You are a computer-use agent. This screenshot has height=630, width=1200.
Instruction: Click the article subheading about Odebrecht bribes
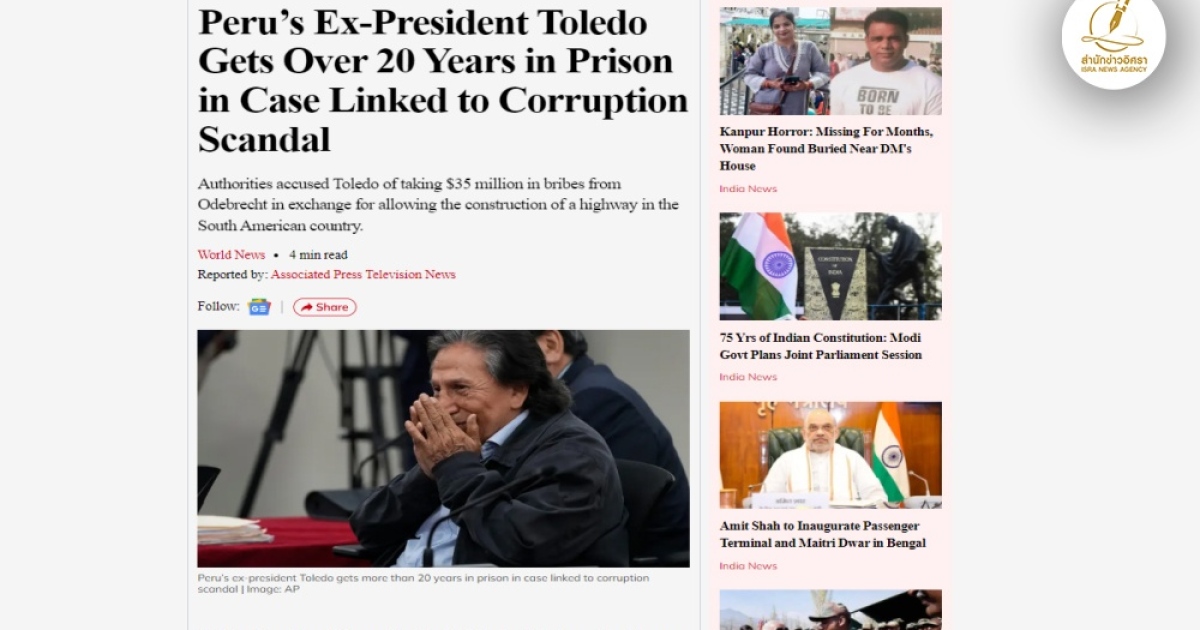coord(438,205)
